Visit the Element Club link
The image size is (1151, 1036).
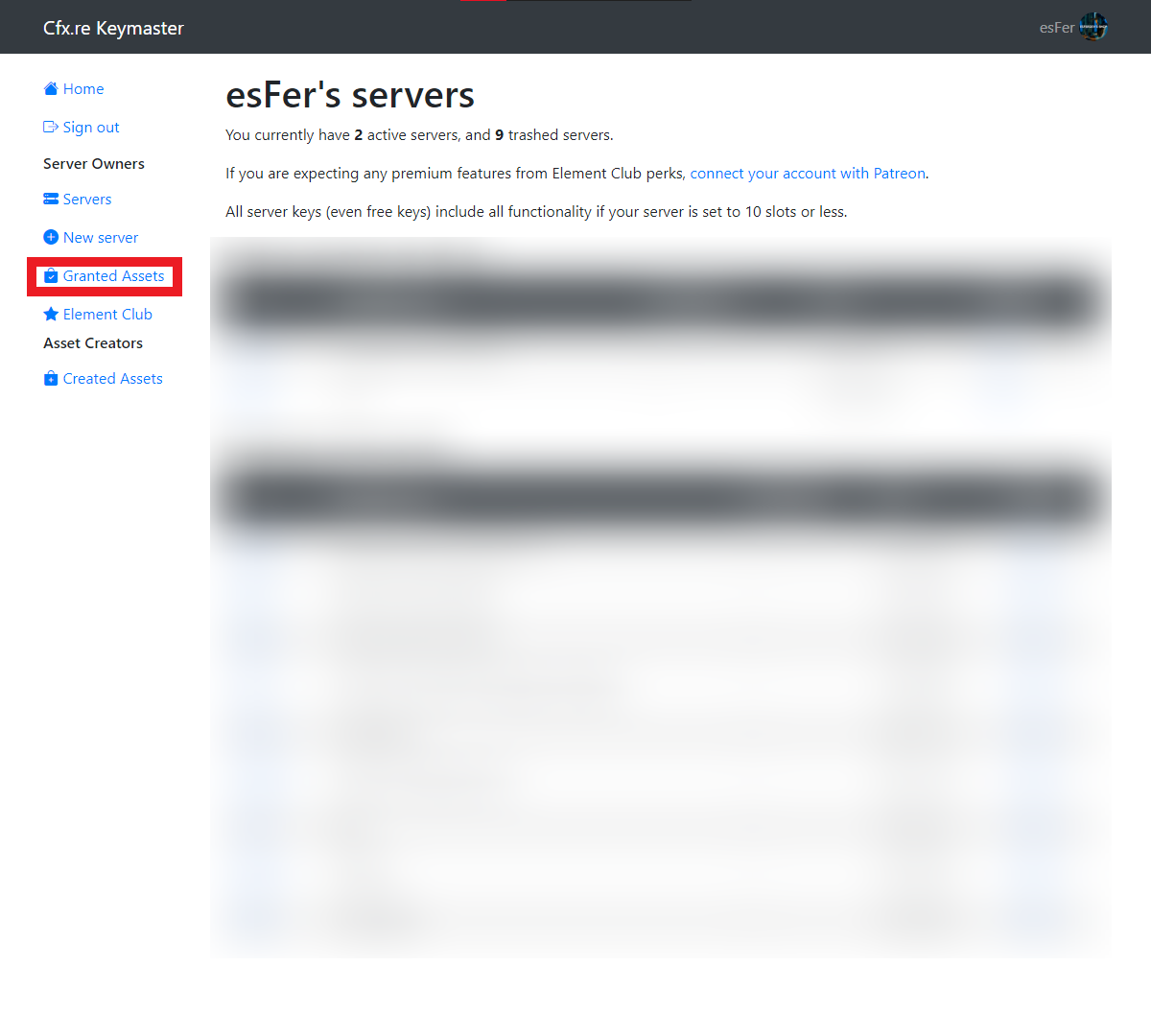coord(107,315)
